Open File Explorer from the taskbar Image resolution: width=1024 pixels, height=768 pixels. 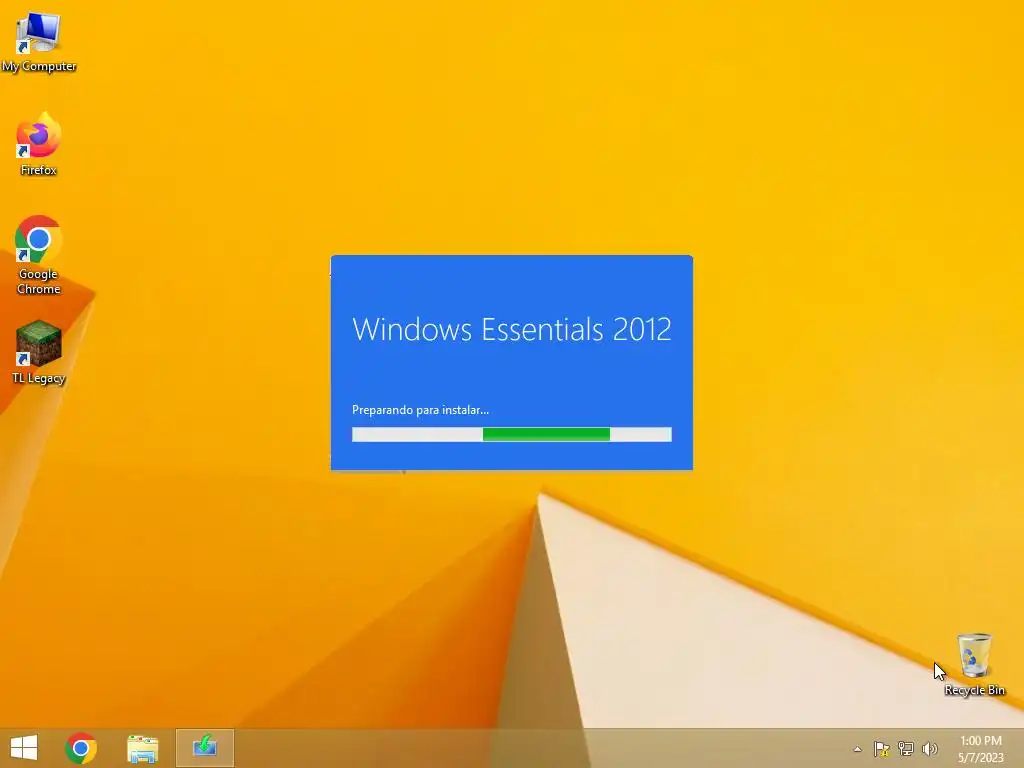tap(142, 748)
